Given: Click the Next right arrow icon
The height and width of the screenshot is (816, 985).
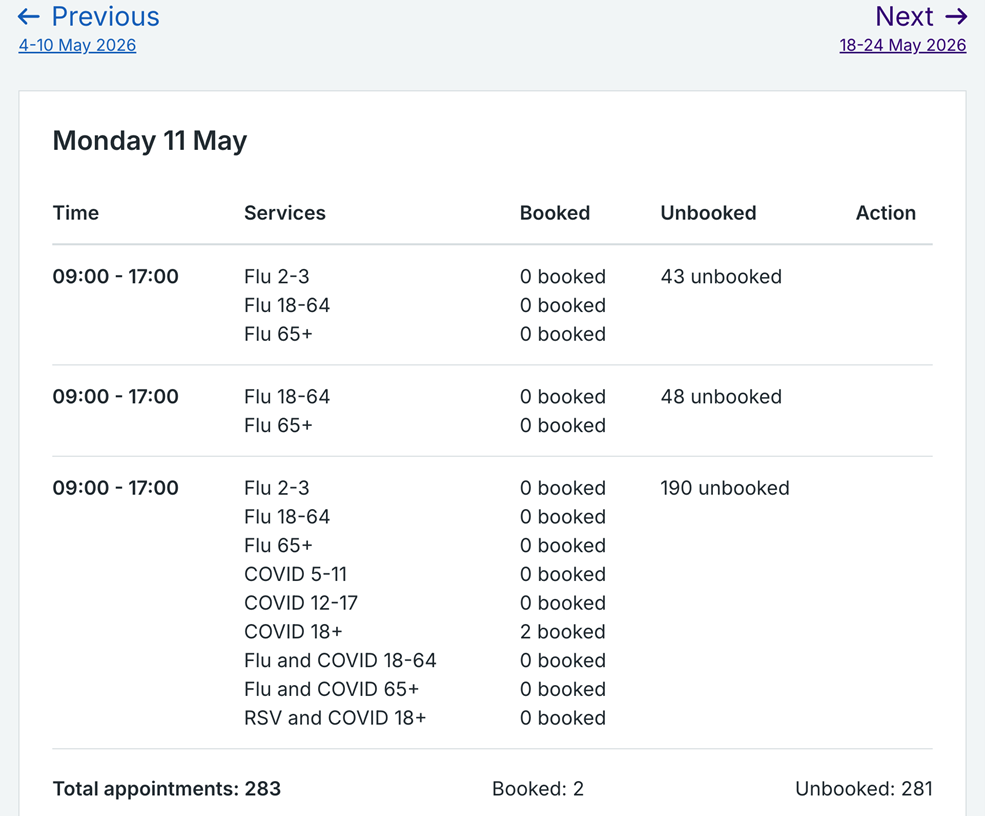Looking at the screenshot, I should pos(955,16).
